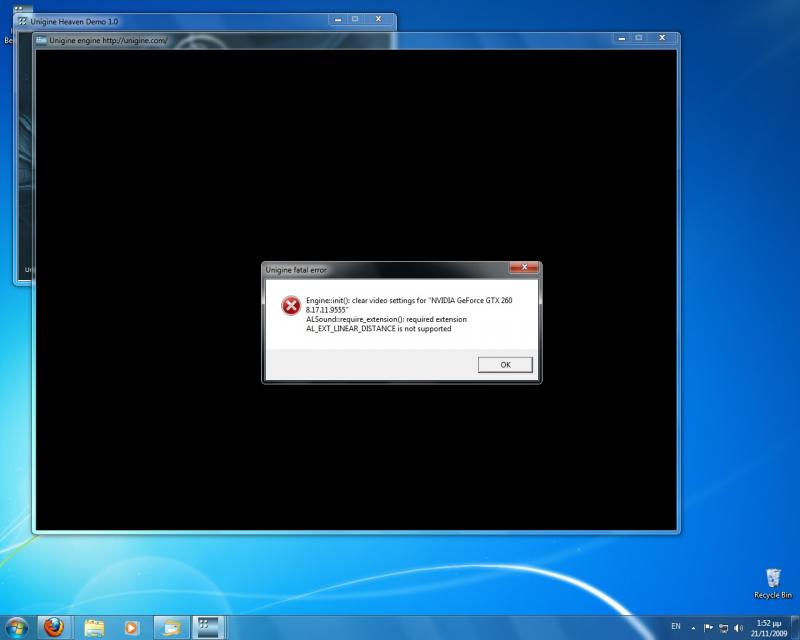Viewport: 800px width, 640px height.
Task: Minimize the Unigine Heaven Demo 1.0 window
Action: [x=338, y=19]
